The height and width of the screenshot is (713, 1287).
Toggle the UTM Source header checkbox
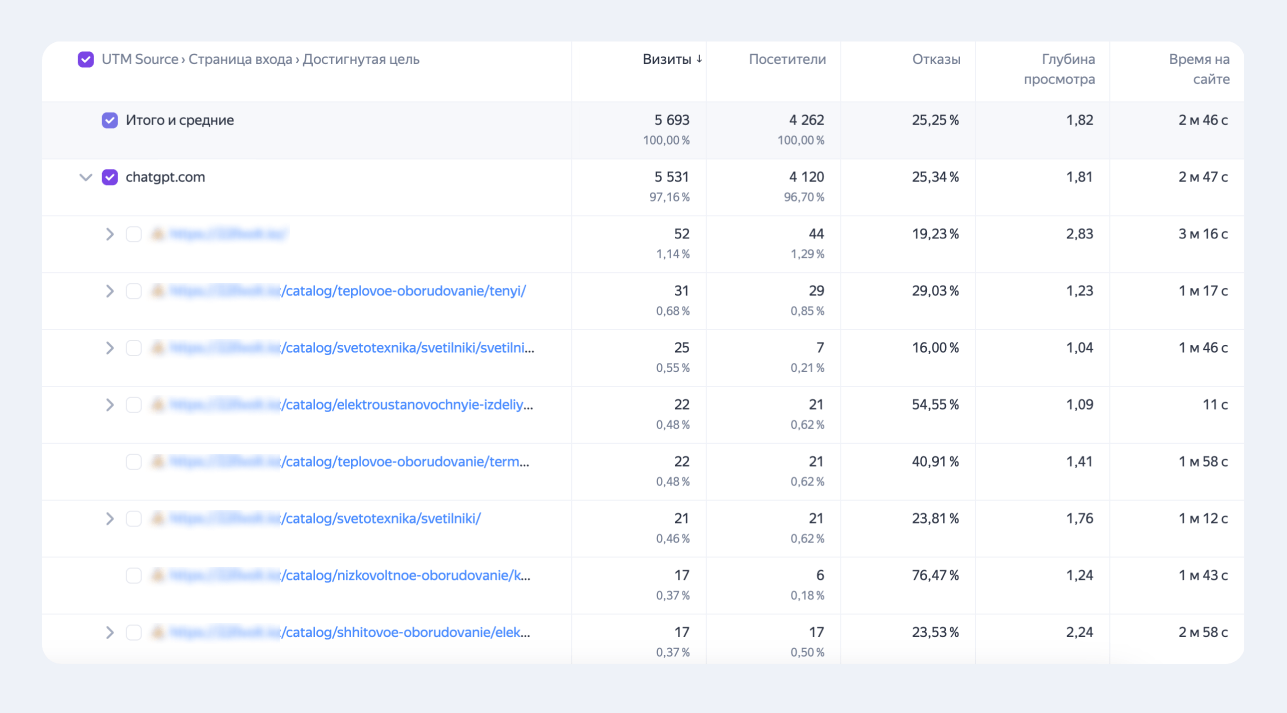click(x=86, y=60)
